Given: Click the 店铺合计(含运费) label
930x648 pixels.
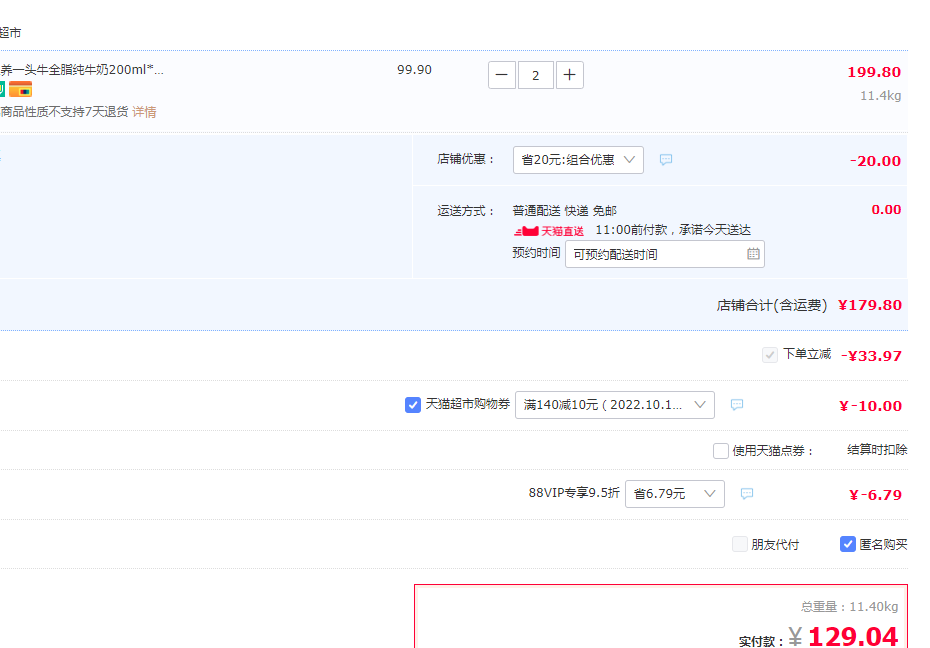Looking at the screenshot, I should coord(772,305).
